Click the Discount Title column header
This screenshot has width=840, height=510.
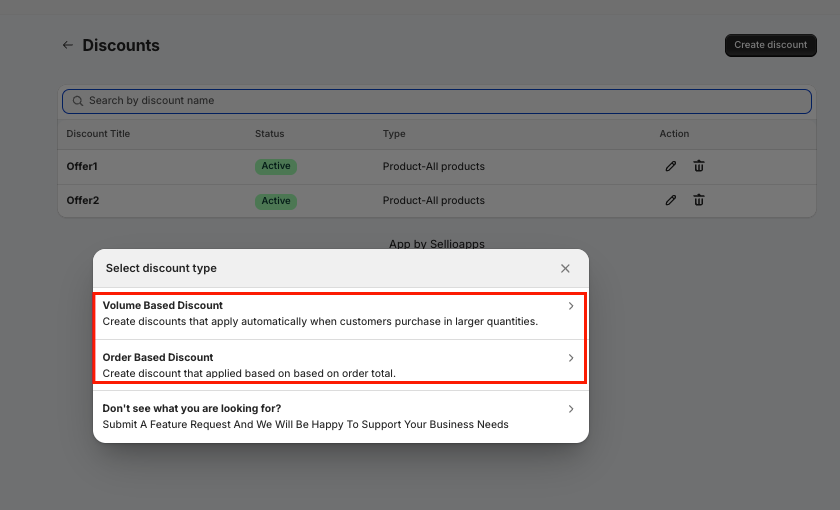pyautogui.click(x=98, y=134)
